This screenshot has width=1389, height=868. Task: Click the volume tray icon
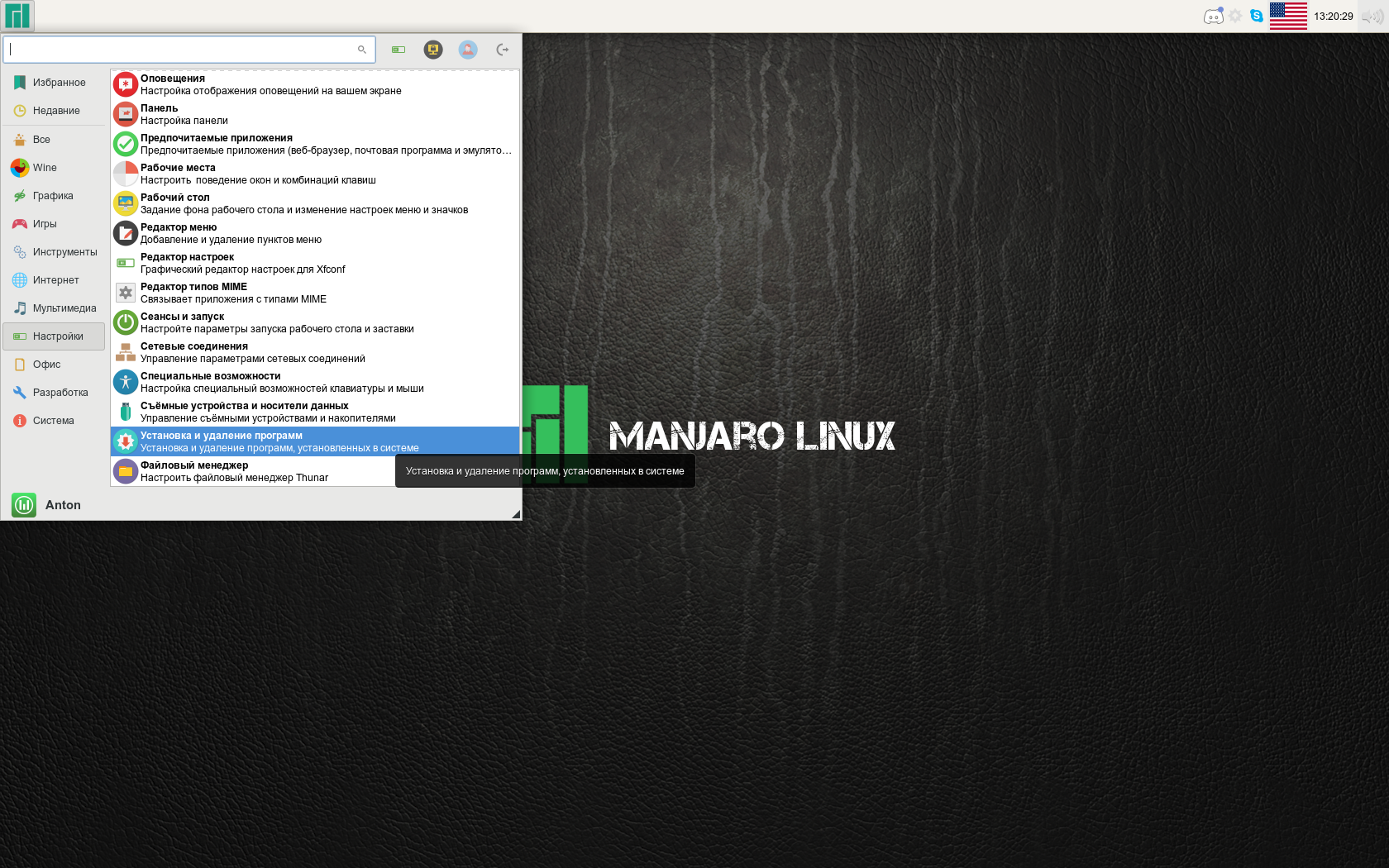click(x=1372, y=17)
